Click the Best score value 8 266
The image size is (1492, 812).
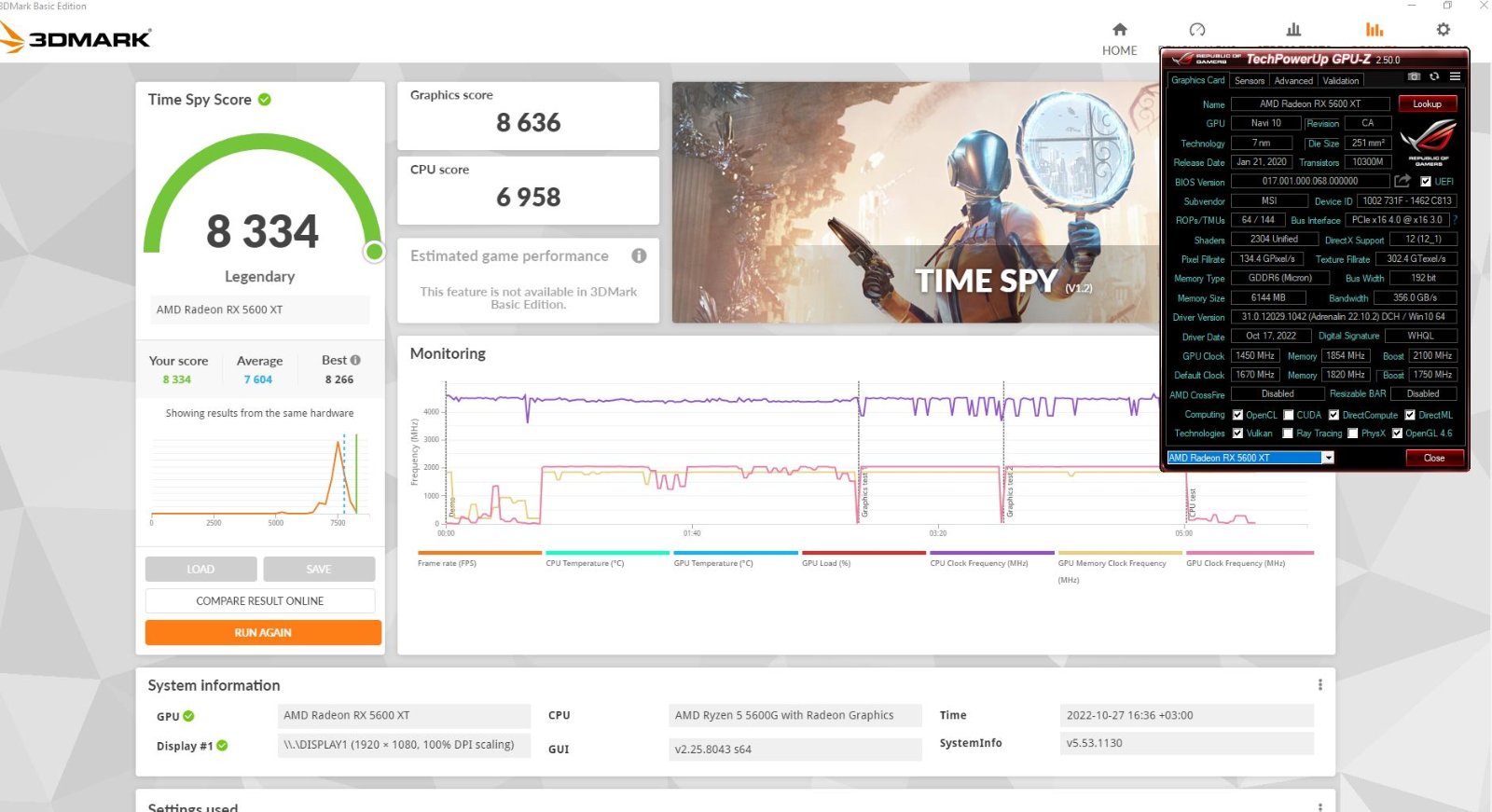pos(339,379)
